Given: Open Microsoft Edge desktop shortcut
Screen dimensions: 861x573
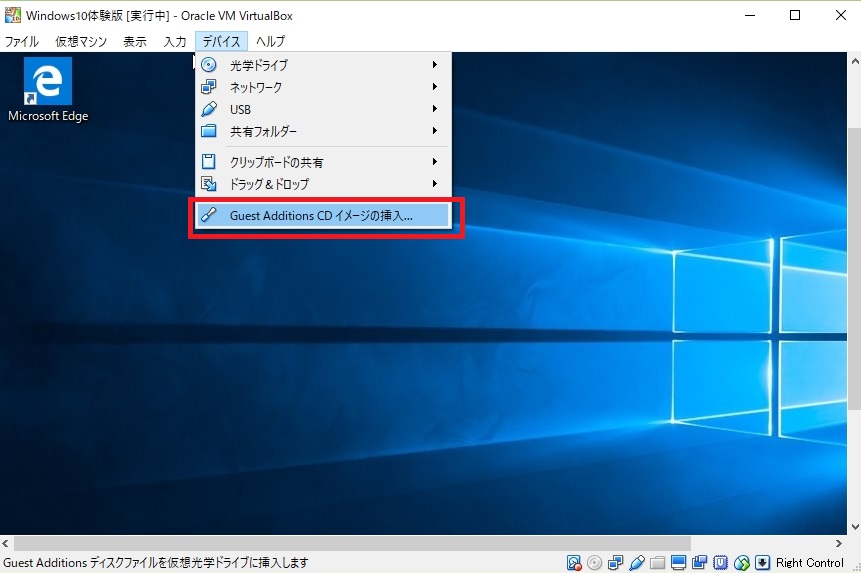Looking at the screenshot, I should coord(48,90).
